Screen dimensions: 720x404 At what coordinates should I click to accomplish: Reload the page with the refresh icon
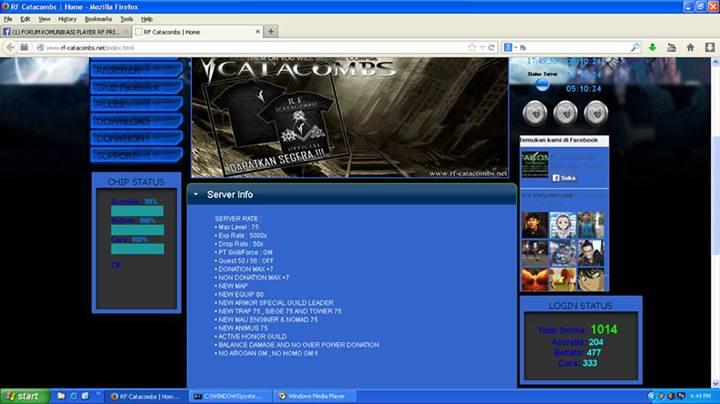tap(491, 47)
